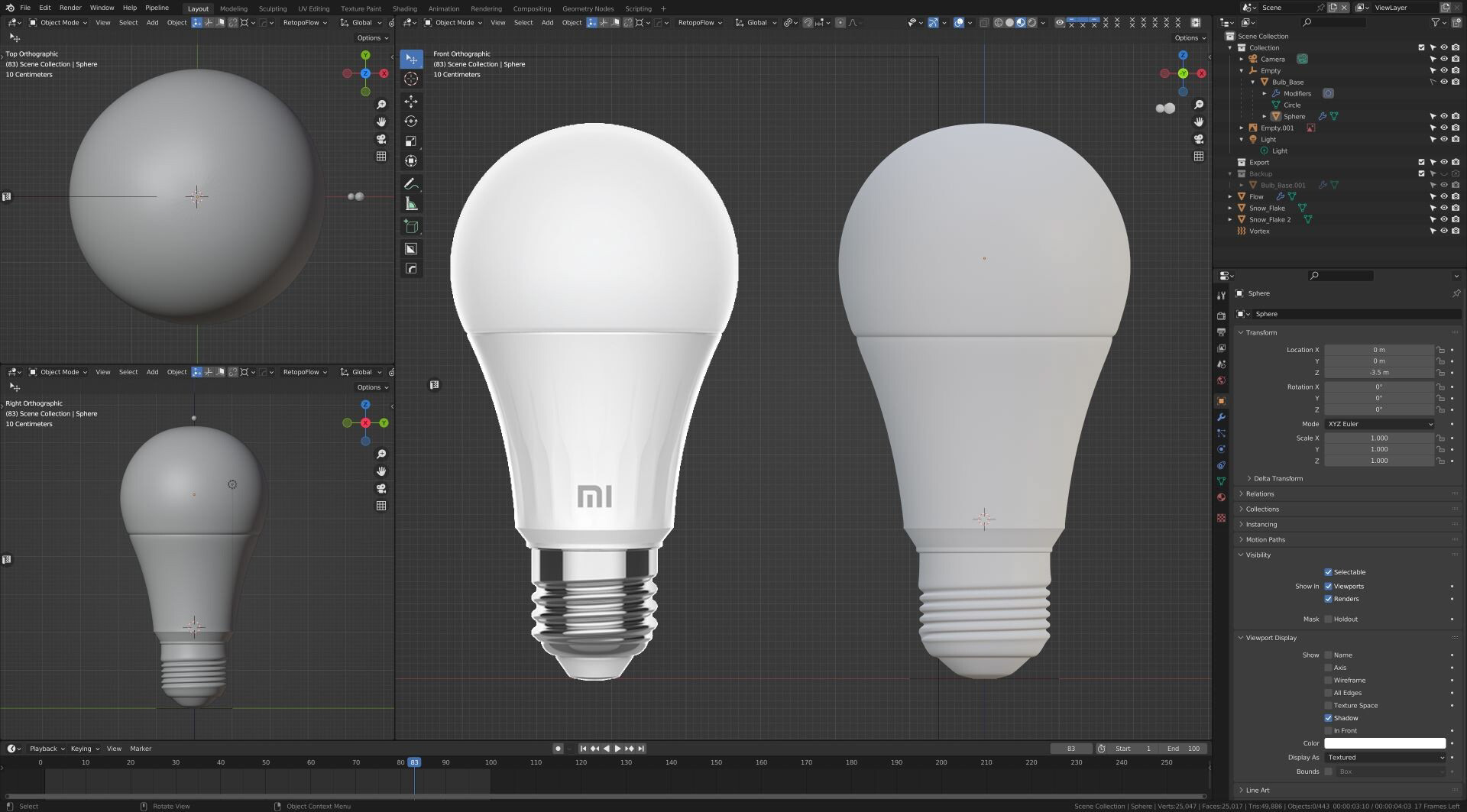Toggle Show In Viewports checkbox
The width and height of the screenshot is (1467, 812).
[x=1328, y=587]
